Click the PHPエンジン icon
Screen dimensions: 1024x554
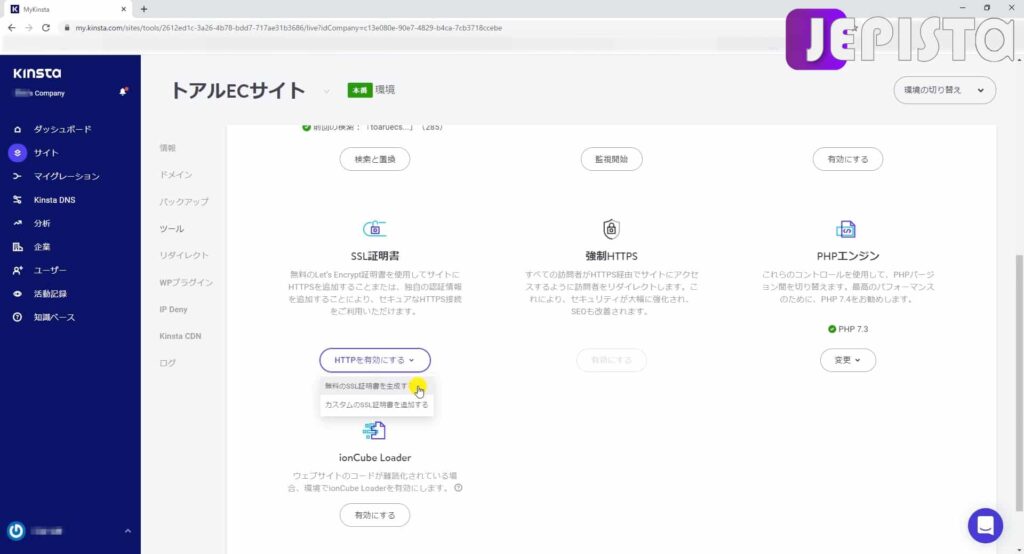846,229
